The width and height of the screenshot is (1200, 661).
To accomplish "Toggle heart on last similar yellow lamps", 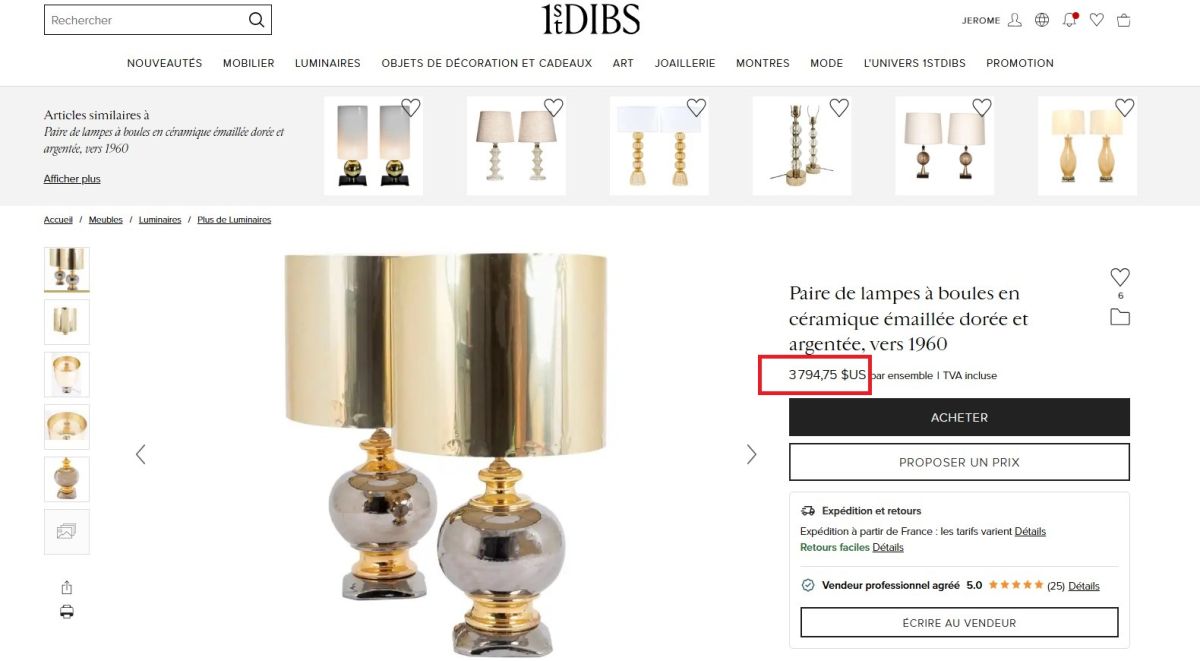I will pos(1125,107).
